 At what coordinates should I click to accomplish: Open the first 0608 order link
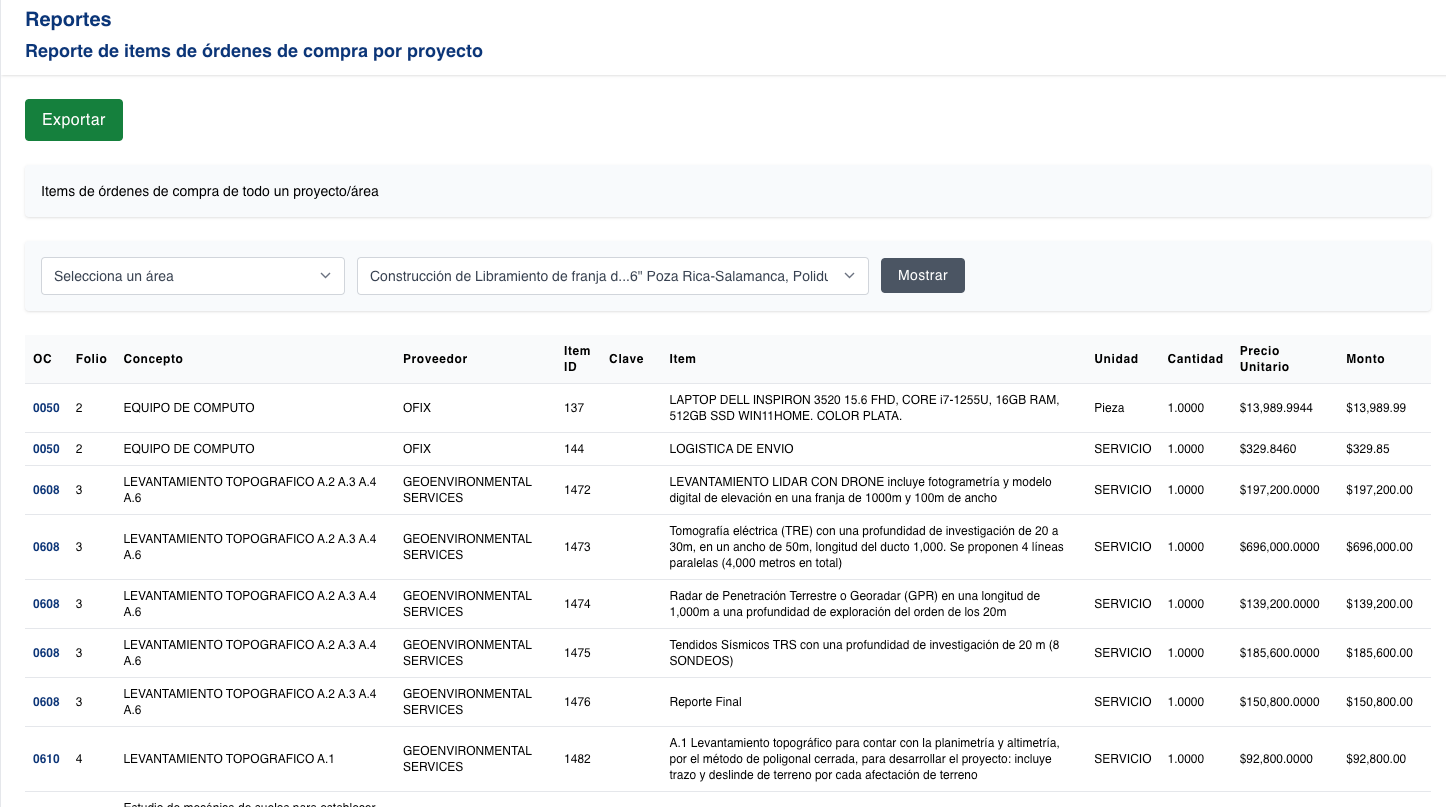[45, 489]
